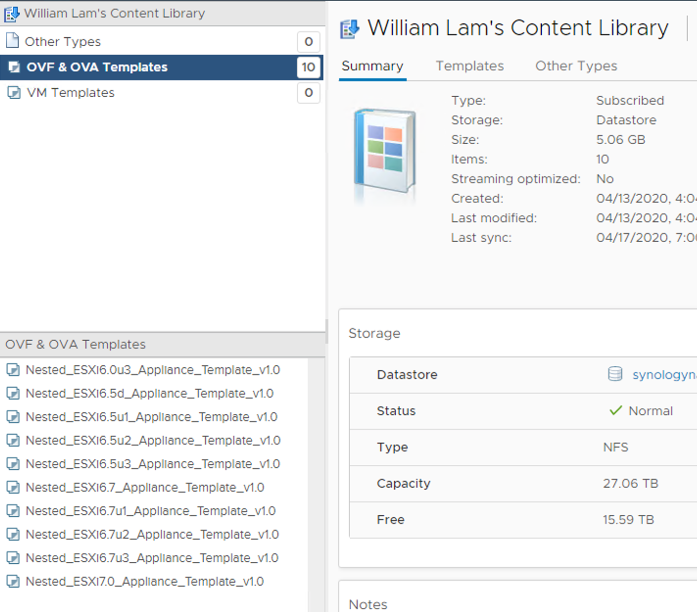Click William Lam's Content Library navigator header

pos(114,13)
